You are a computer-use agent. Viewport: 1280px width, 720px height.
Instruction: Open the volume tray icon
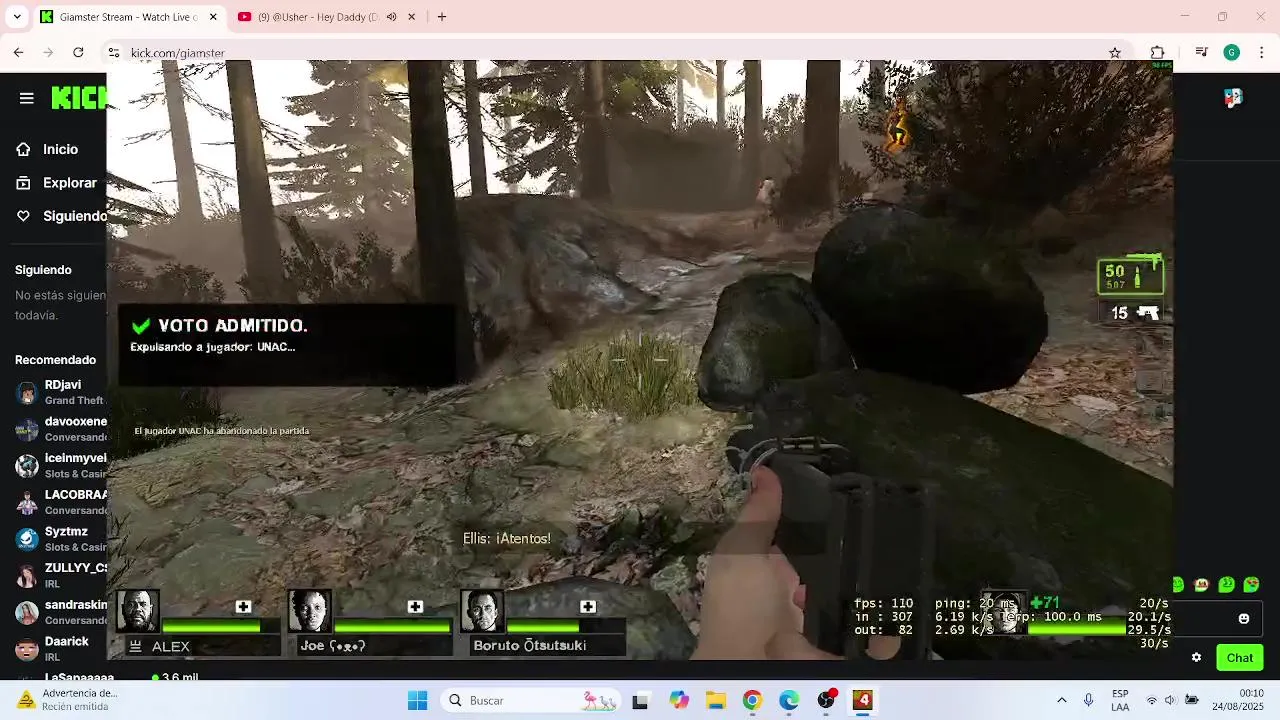click(1171, 700)
